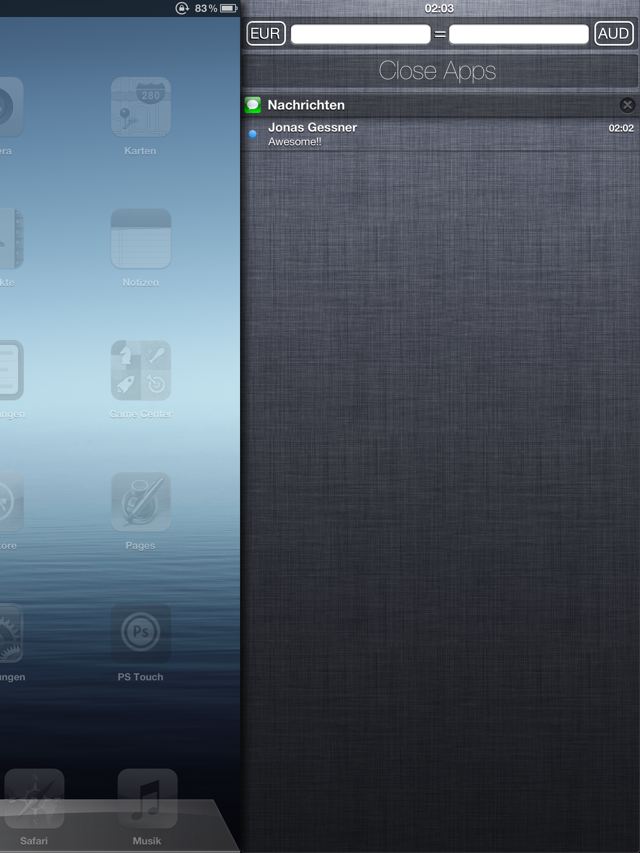Tap the rotation lock status icon

tap(182, 8)
